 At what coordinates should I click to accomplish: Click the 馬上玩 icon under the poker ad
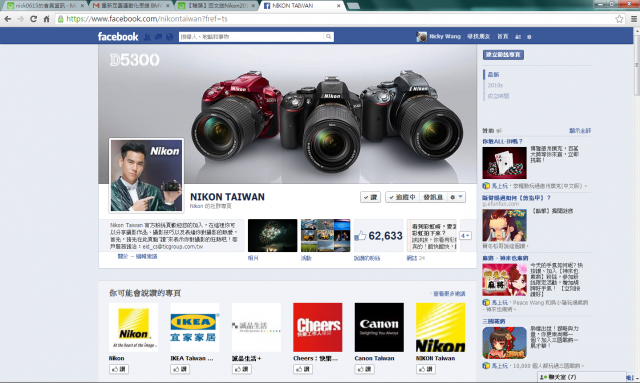(x=486, y=186)
